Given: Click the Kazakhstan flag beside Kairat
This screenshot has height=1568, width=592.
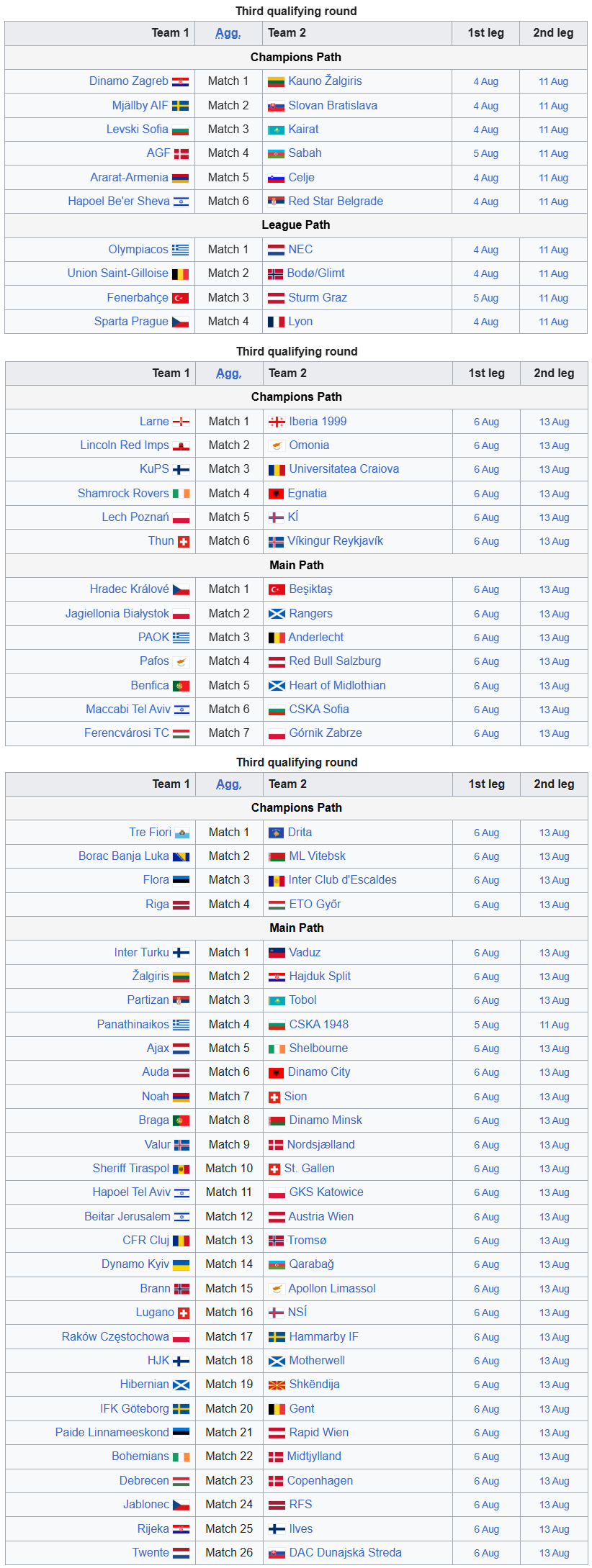Looking at the screenshot, I should click(276, 130).
